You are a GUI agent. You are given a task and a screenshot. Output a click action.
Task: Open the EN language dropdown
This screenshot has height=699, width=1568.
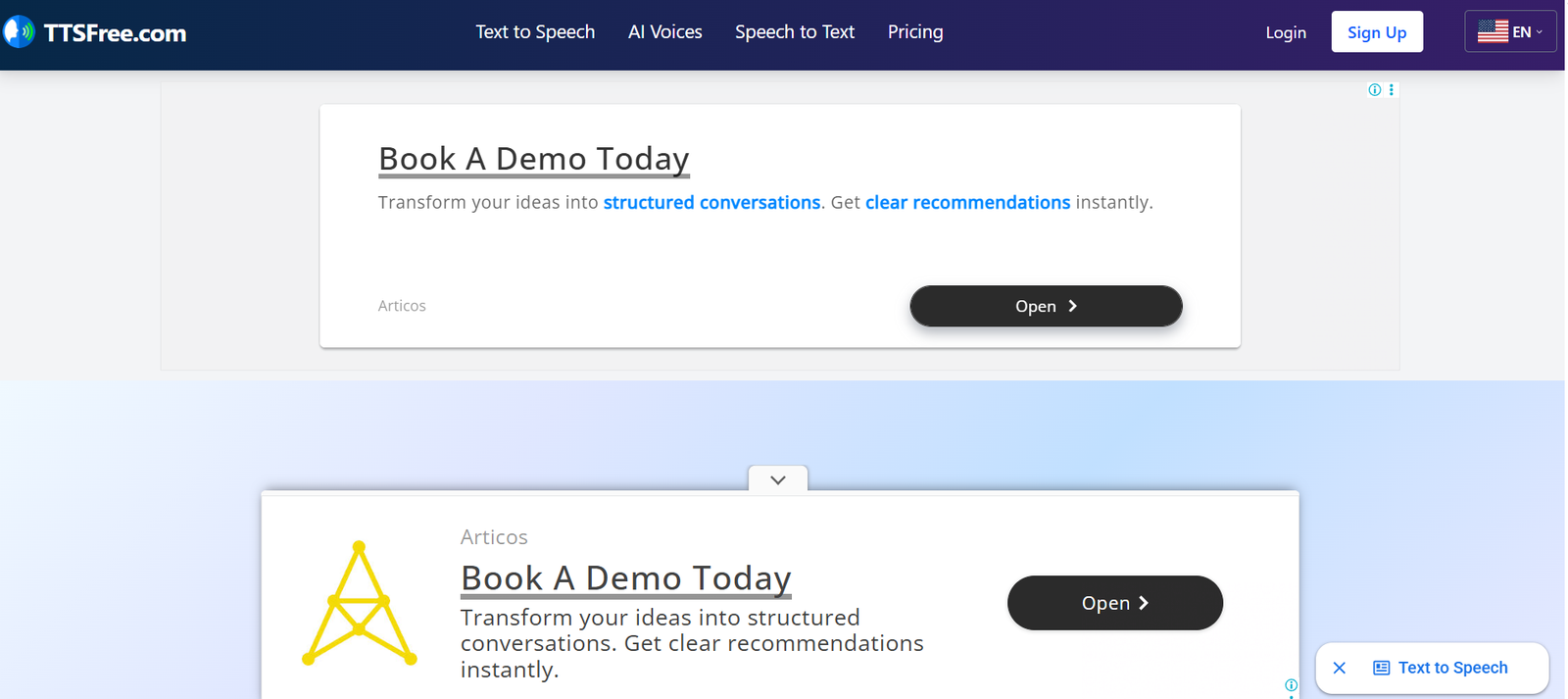point(1510,31)
